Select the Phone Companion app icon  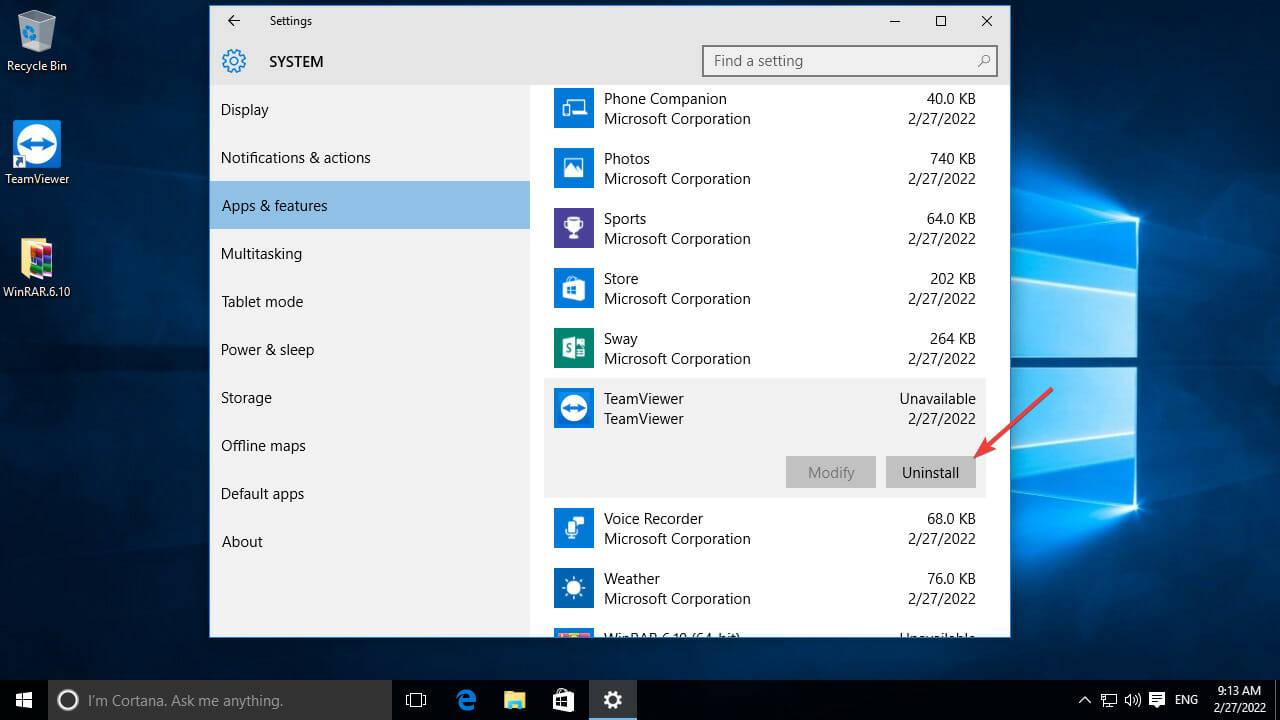(573, 108)
